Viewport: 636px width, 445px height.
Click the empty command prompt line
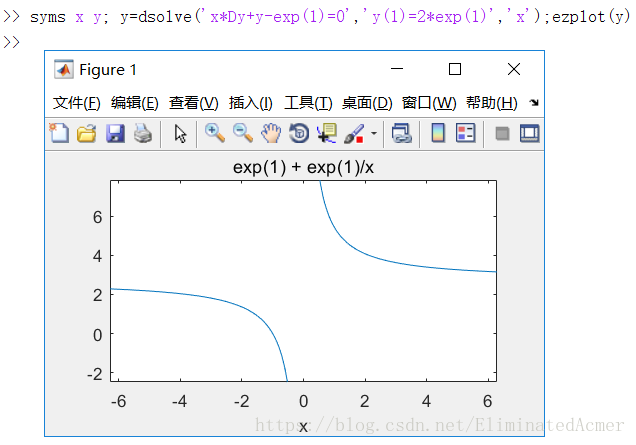tap(11, 42)
